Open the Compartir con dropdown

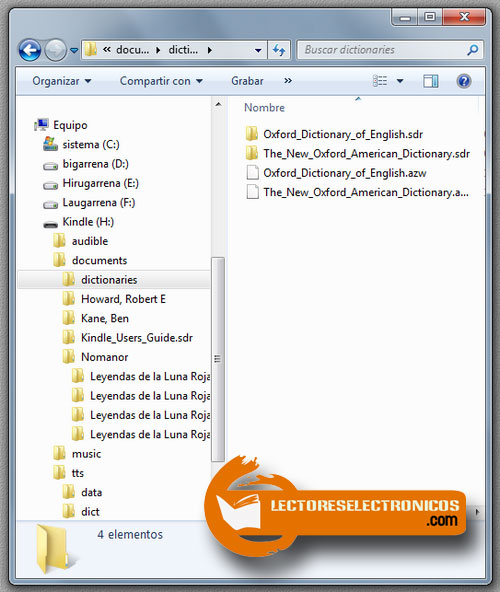click(x=161, y=81)
